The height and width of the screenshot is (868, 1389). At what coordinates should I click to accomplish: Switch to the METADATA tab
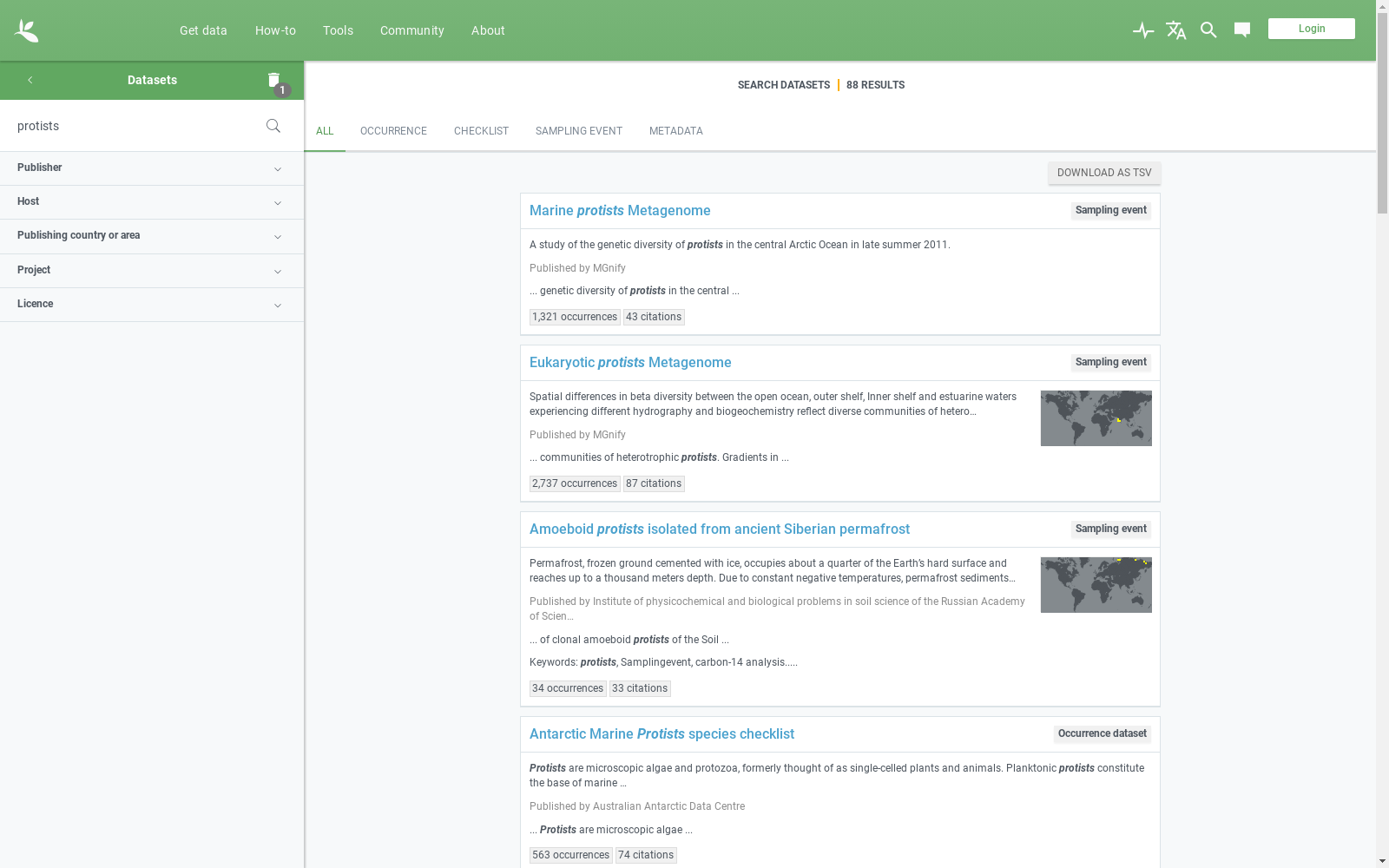[x=676, y=131]
